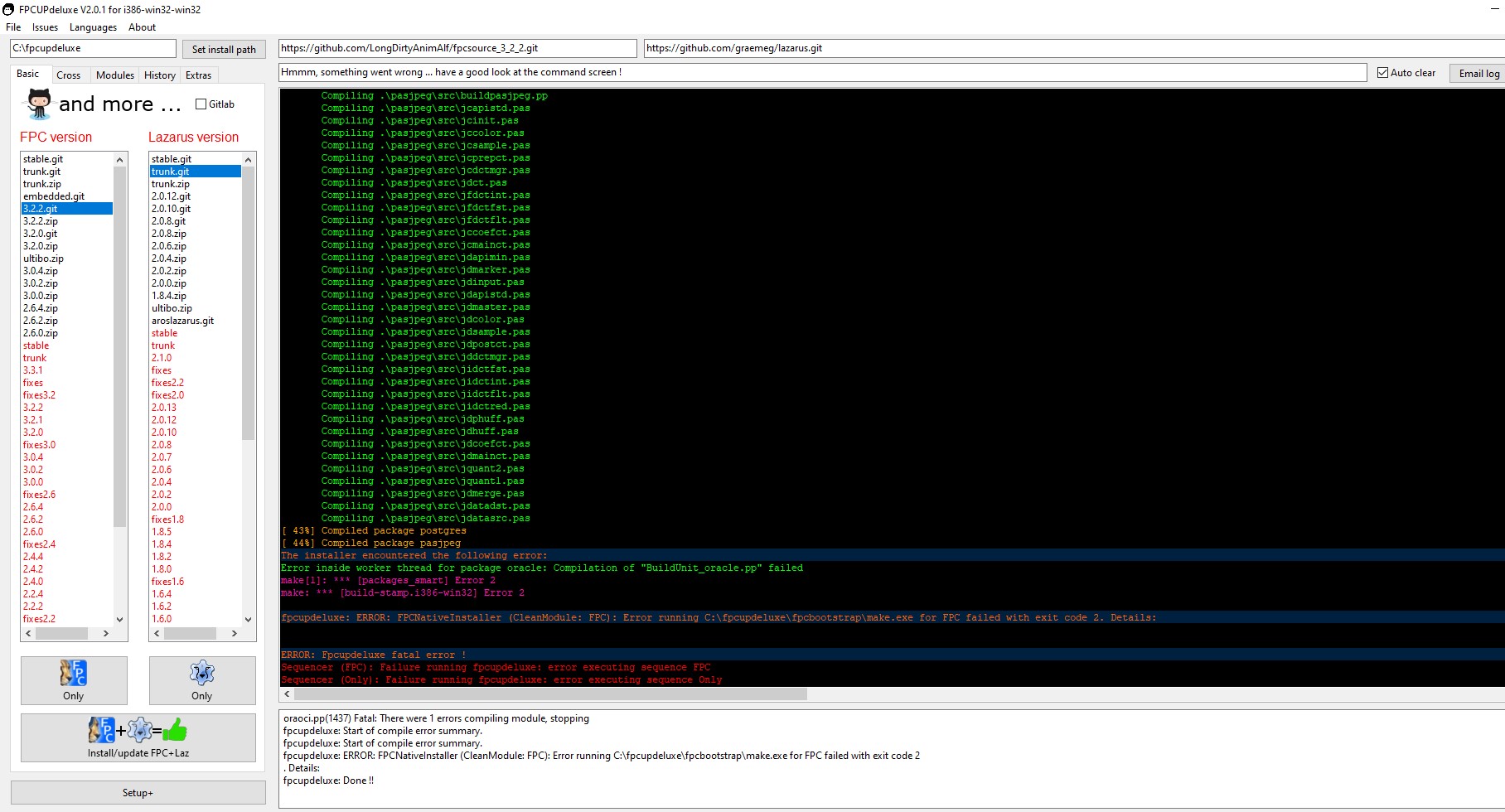Click the plus sign between FPC and gear icons
The height and width of the screenshot is (812, 1505).
click(x=121, y=732)
